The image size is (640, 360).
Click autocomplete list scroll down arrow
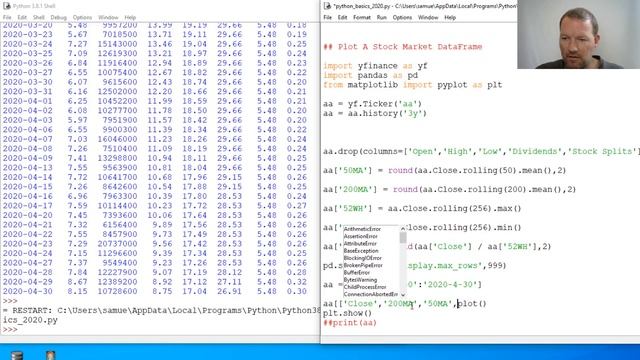(403, 294)
